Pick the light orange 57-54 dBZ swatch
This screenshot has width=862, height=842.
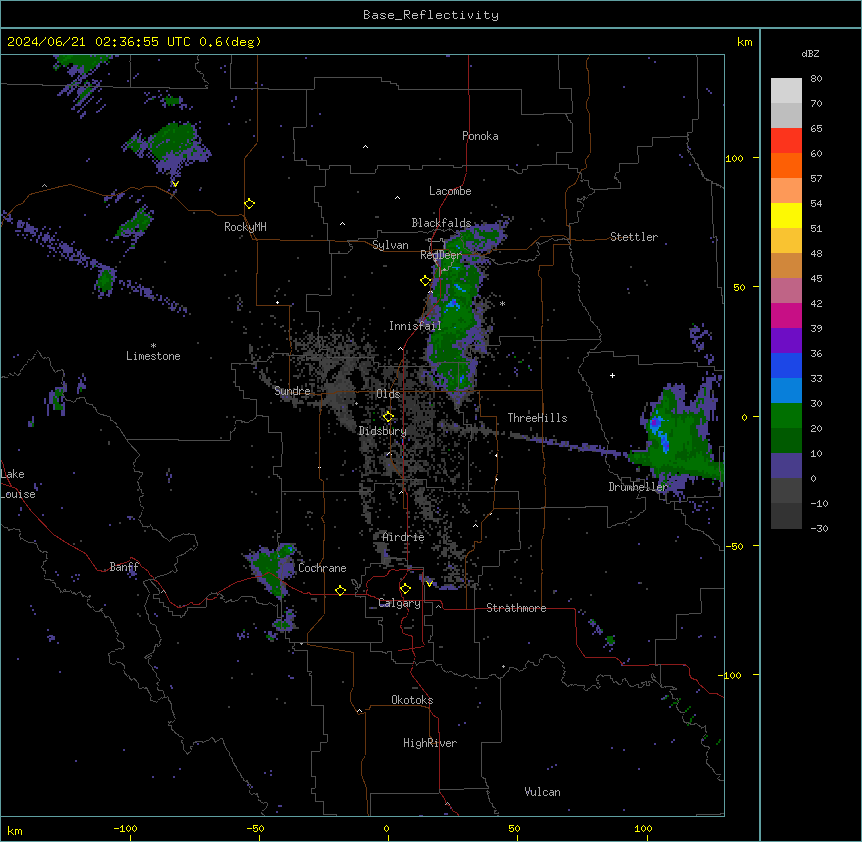coord(786,191)
